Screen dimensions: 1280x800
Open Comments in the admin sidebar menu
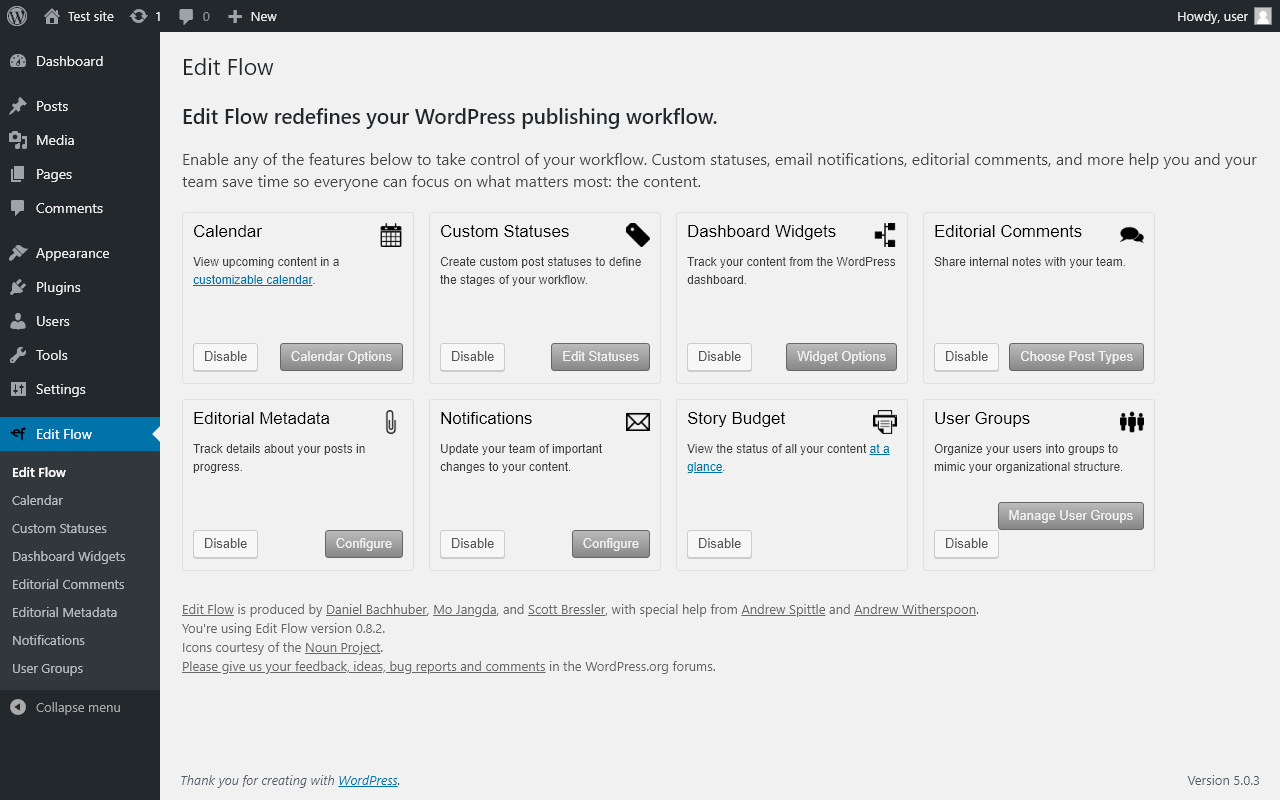[x=80, y=208]
